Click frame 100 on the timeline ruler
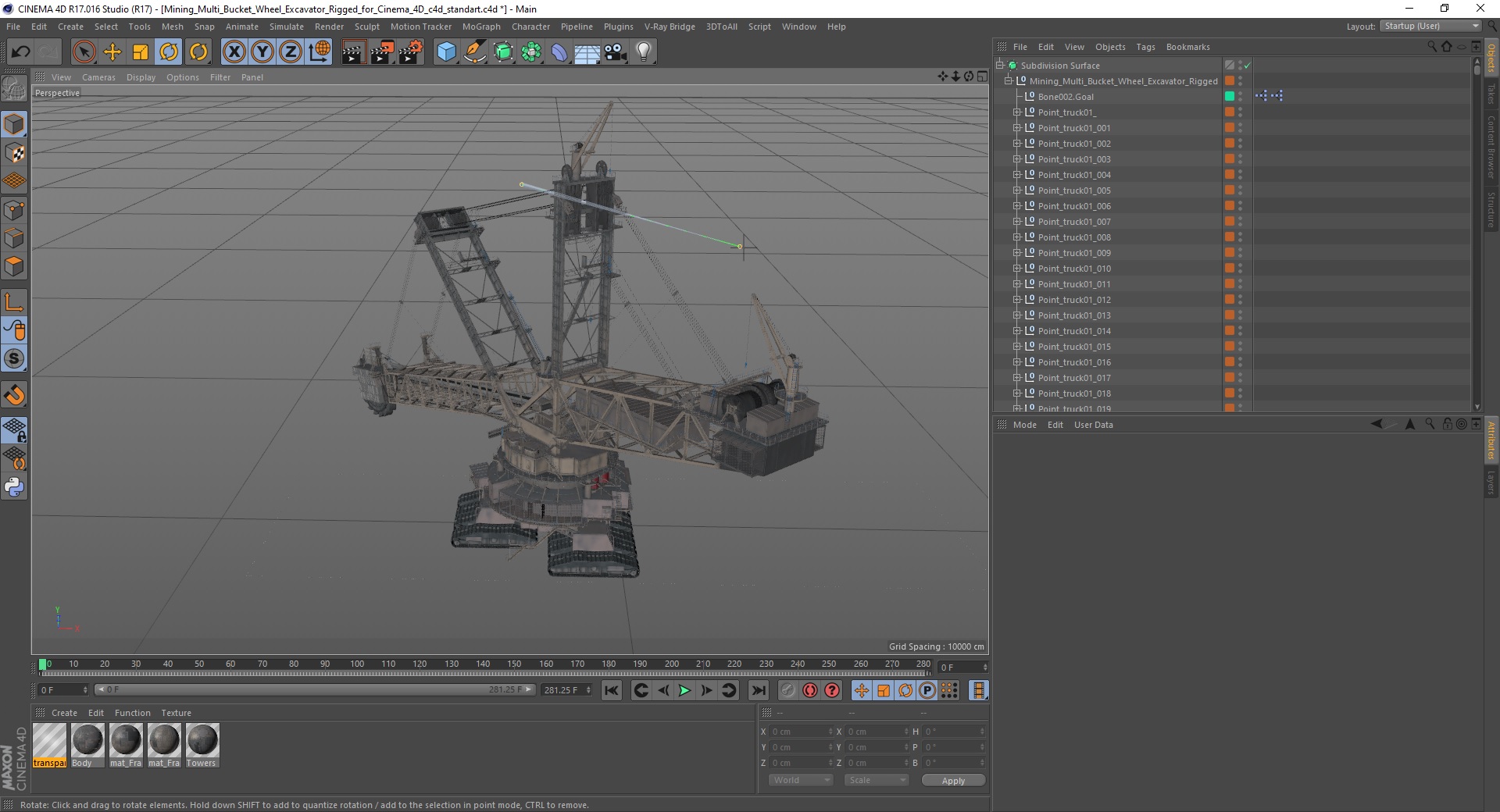The height and width of the screenshot is (812, 1500). (357, 664)
